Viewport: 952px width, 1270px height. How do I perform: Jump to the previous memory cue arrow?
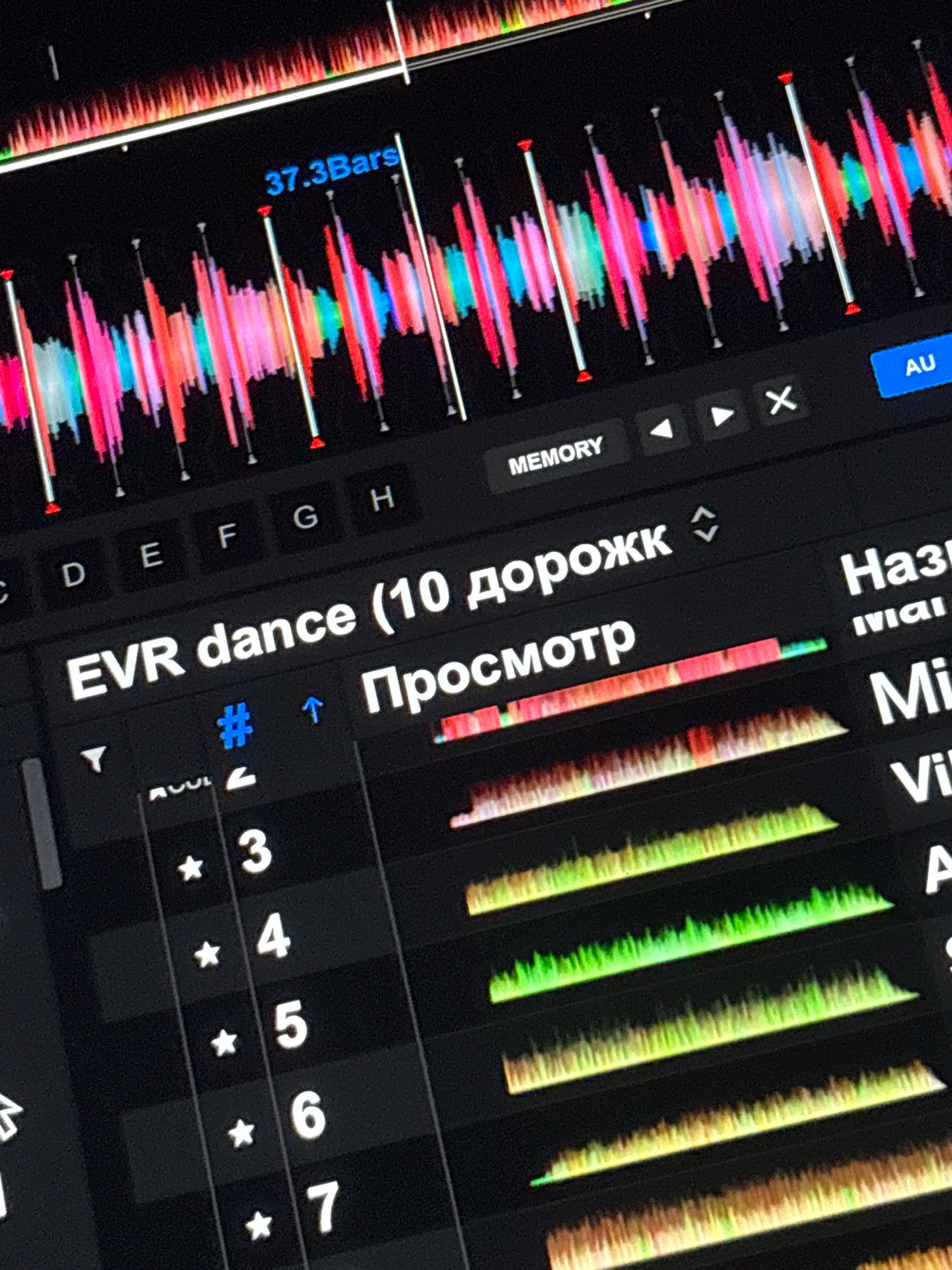663,430
